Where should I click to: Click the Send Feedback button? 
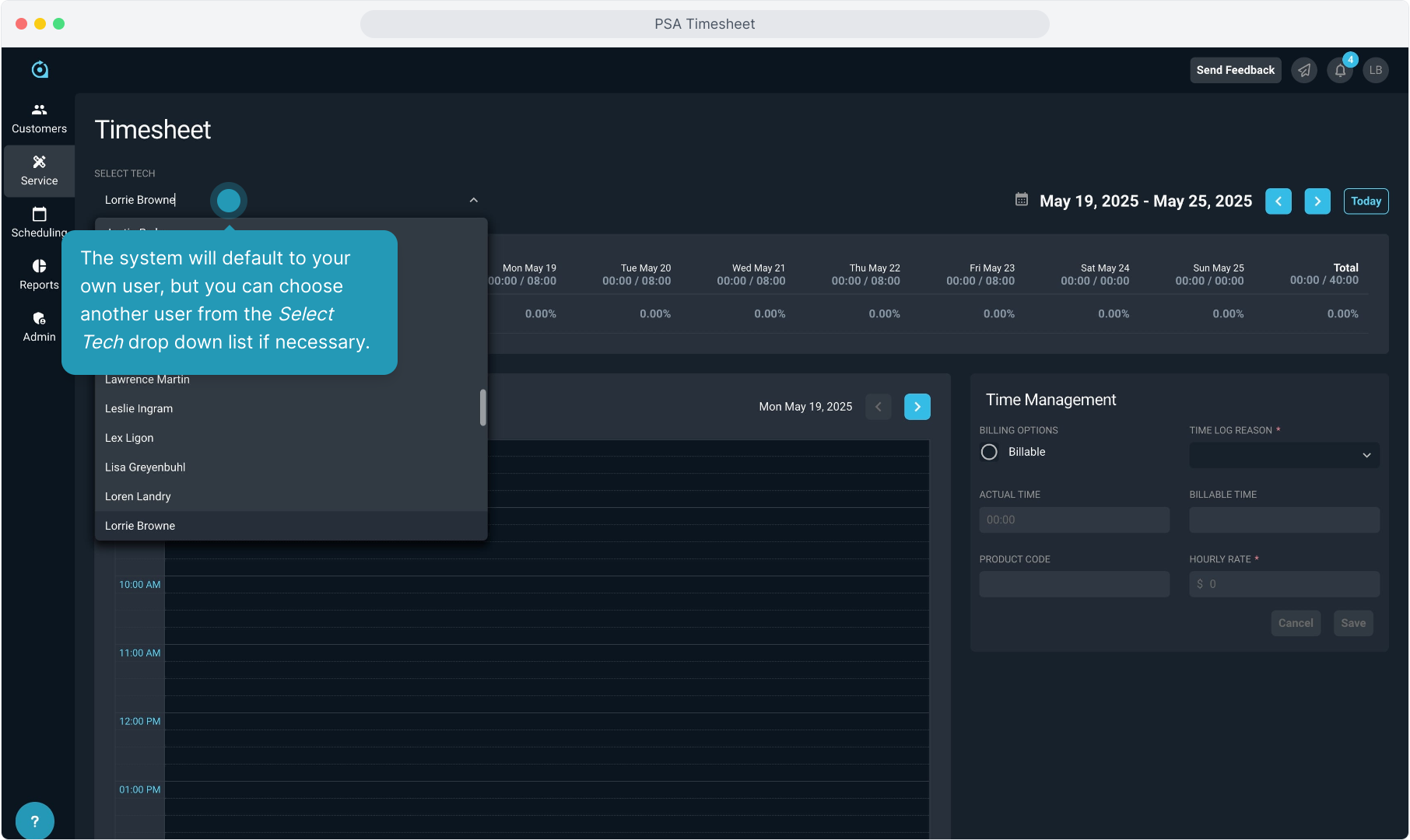[1235, 70]
